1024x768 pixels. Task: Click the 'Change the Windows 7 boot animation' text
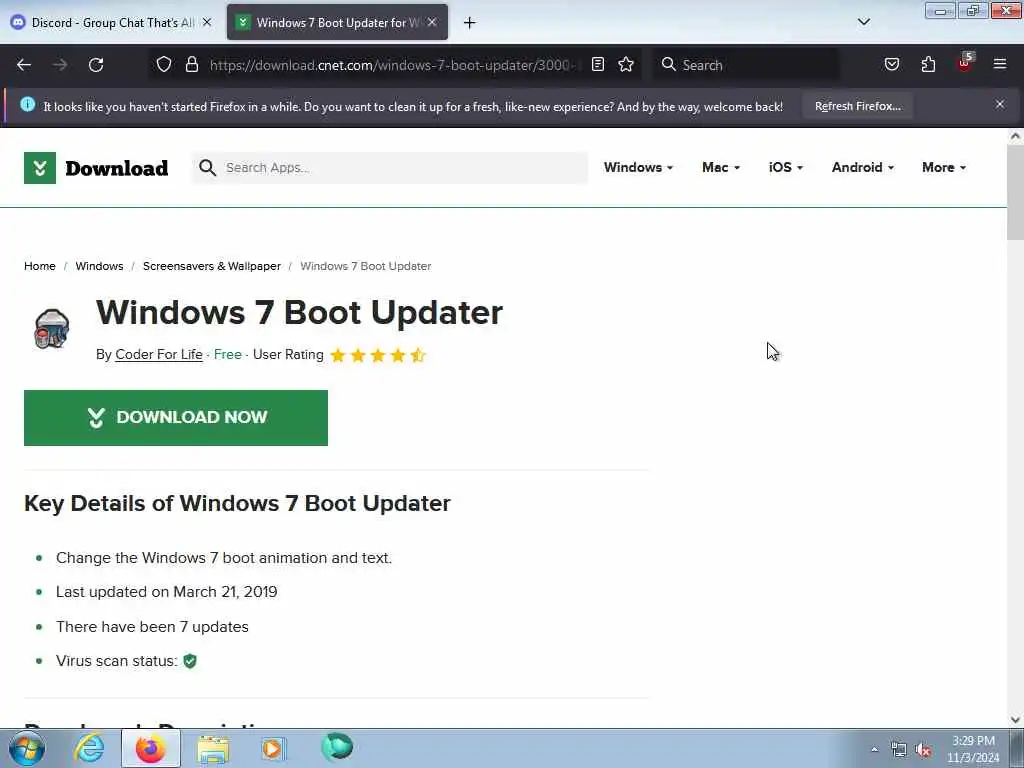point(223,558)
